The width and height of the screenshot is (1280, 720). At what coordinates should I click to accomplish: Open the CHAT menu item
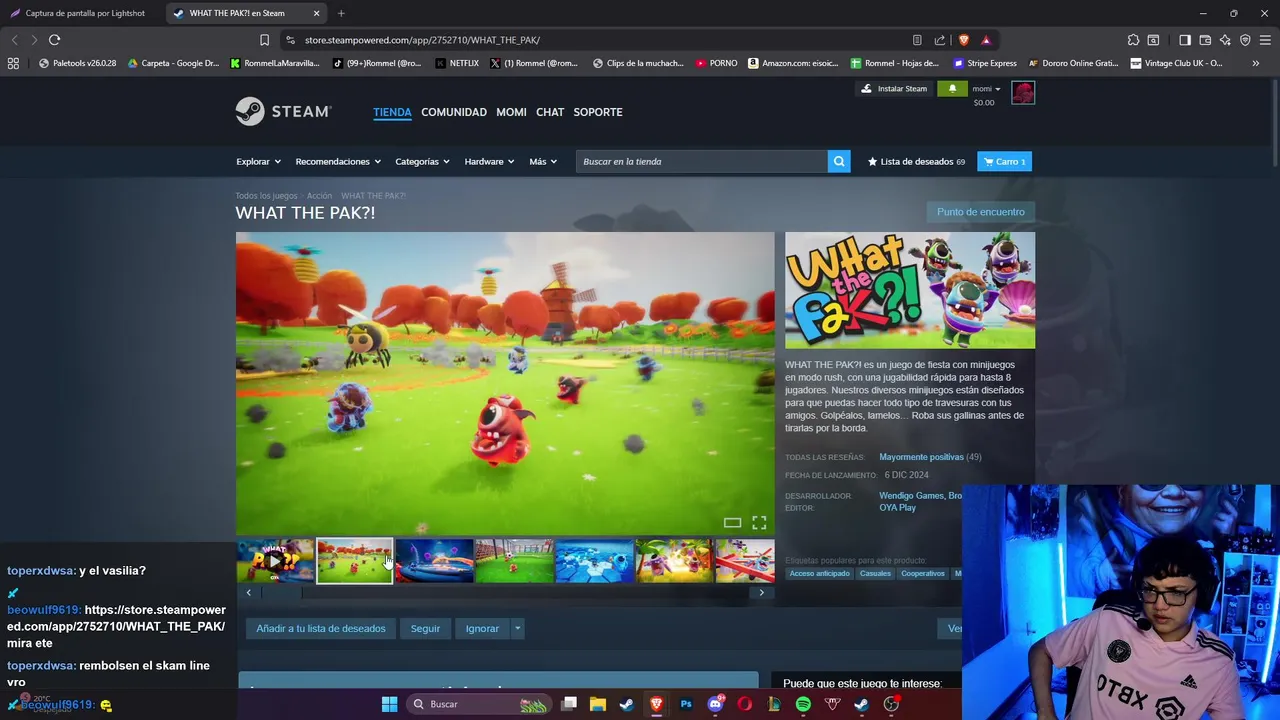coord(550,112)
